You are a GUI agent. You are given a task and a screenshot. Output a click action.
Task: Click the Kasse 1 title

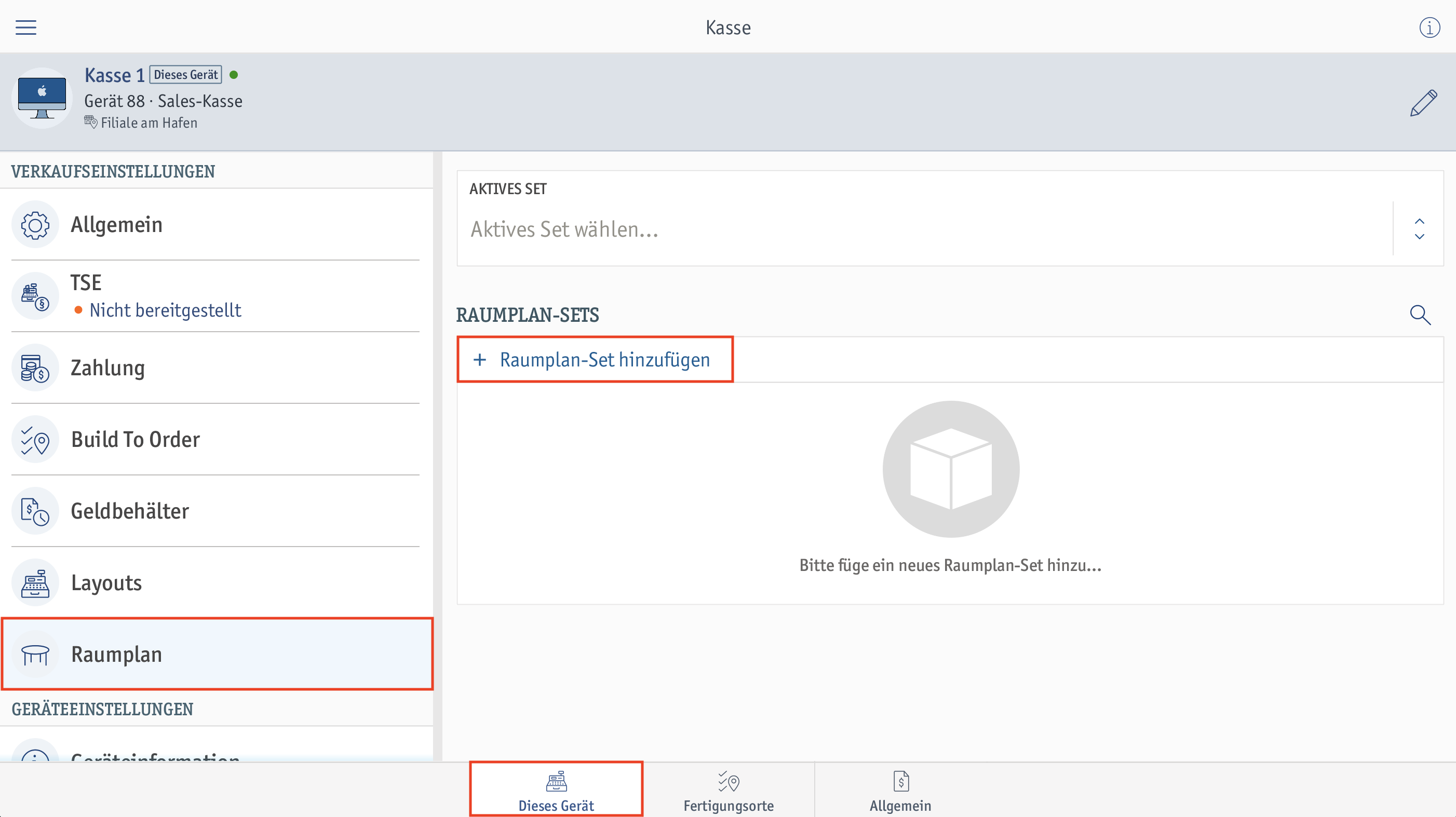pyautogui.click(x=114, y=75)
